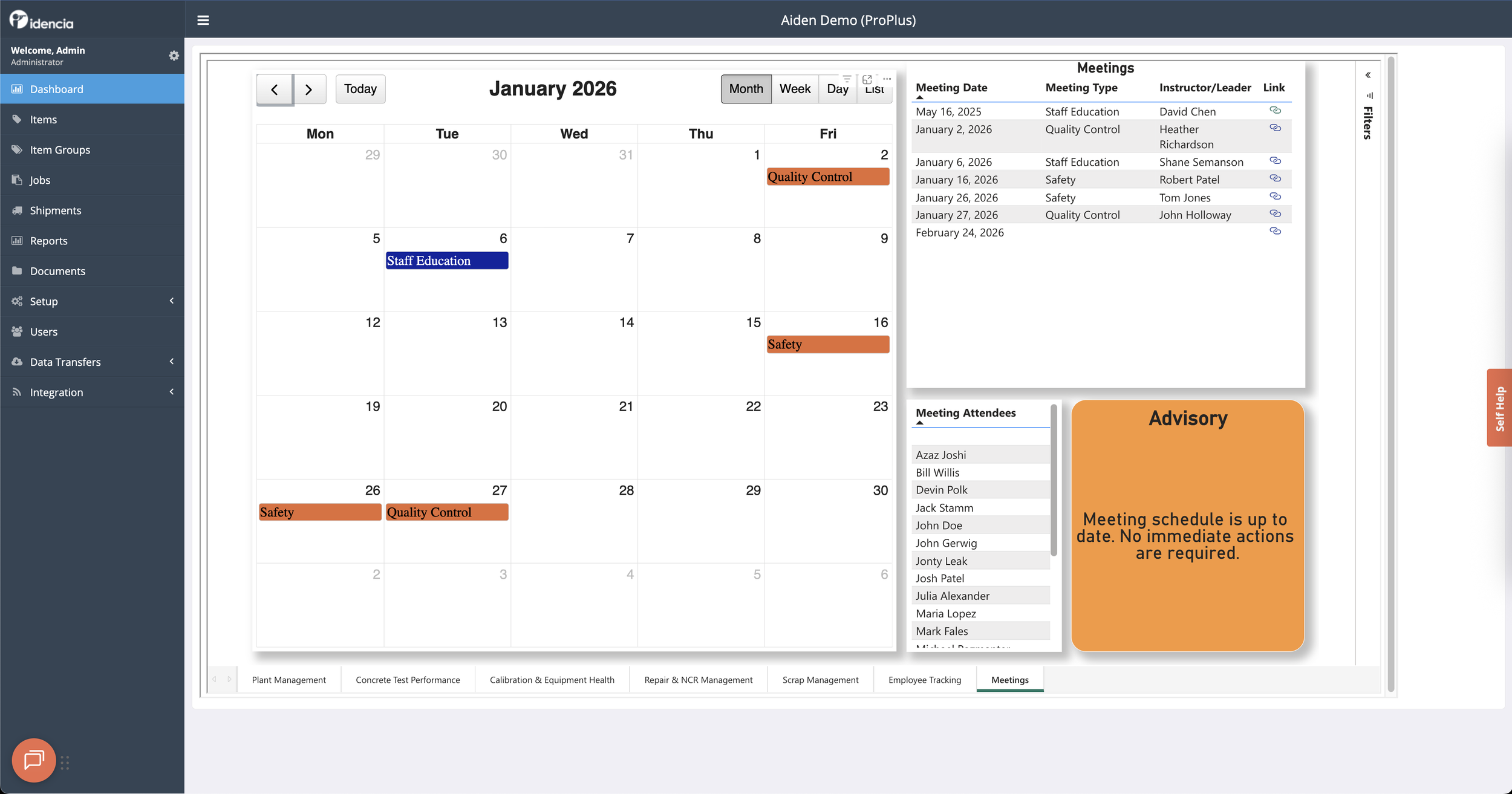Switch calendar to Week view
1512x794 pixels.
(x=795, y=89)
